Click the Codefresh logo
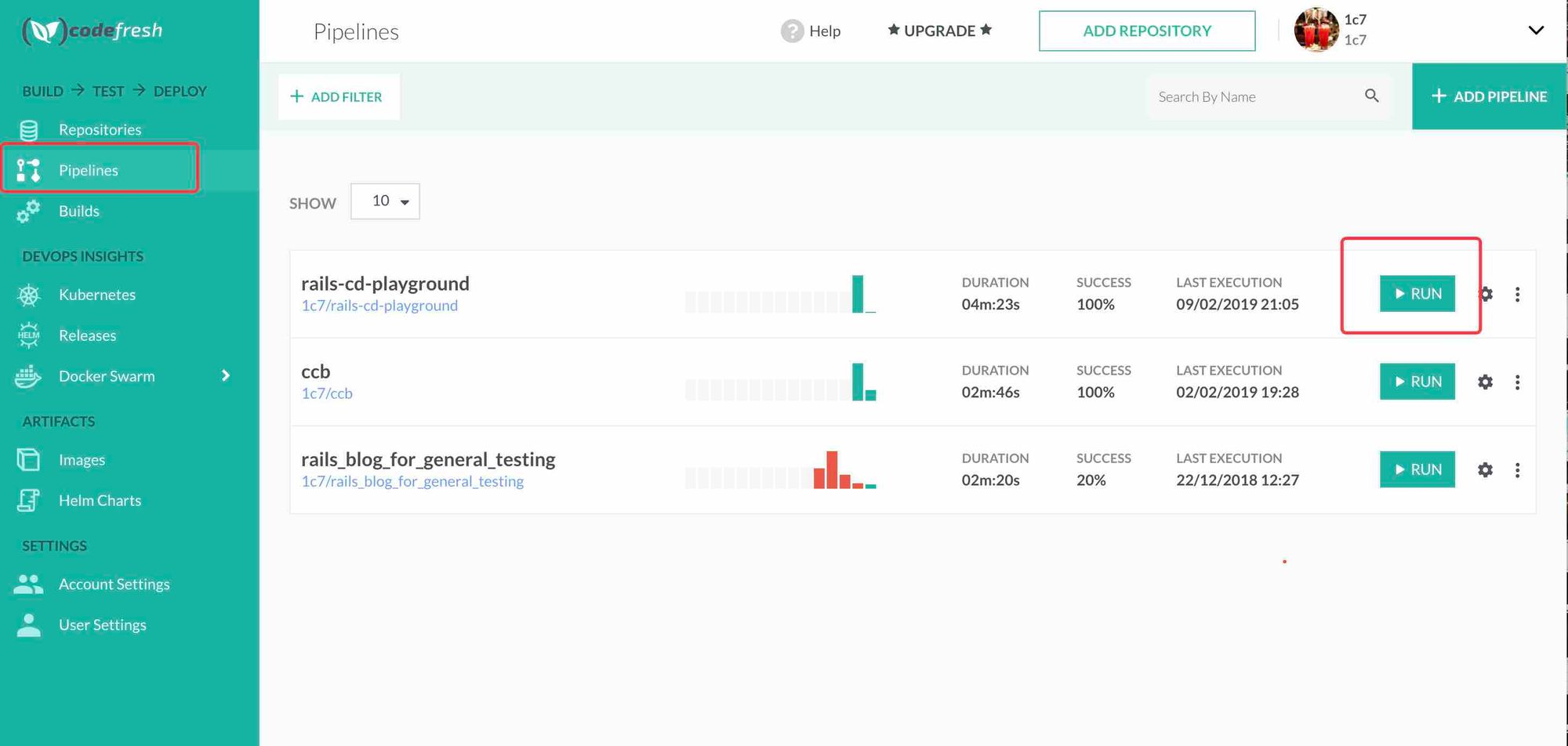 point(93,31)
